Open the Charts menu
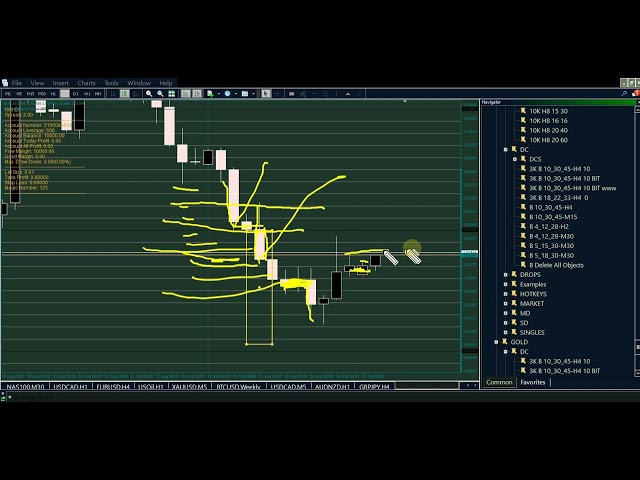This screenshot has height=480, width=640. (86, 83)
